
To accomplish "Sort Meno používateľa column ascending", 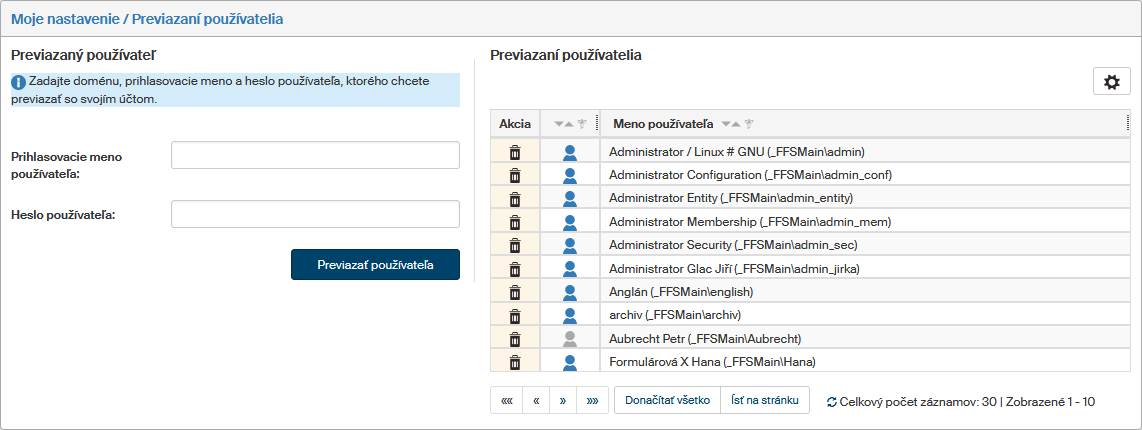I will tap(737, 124).
